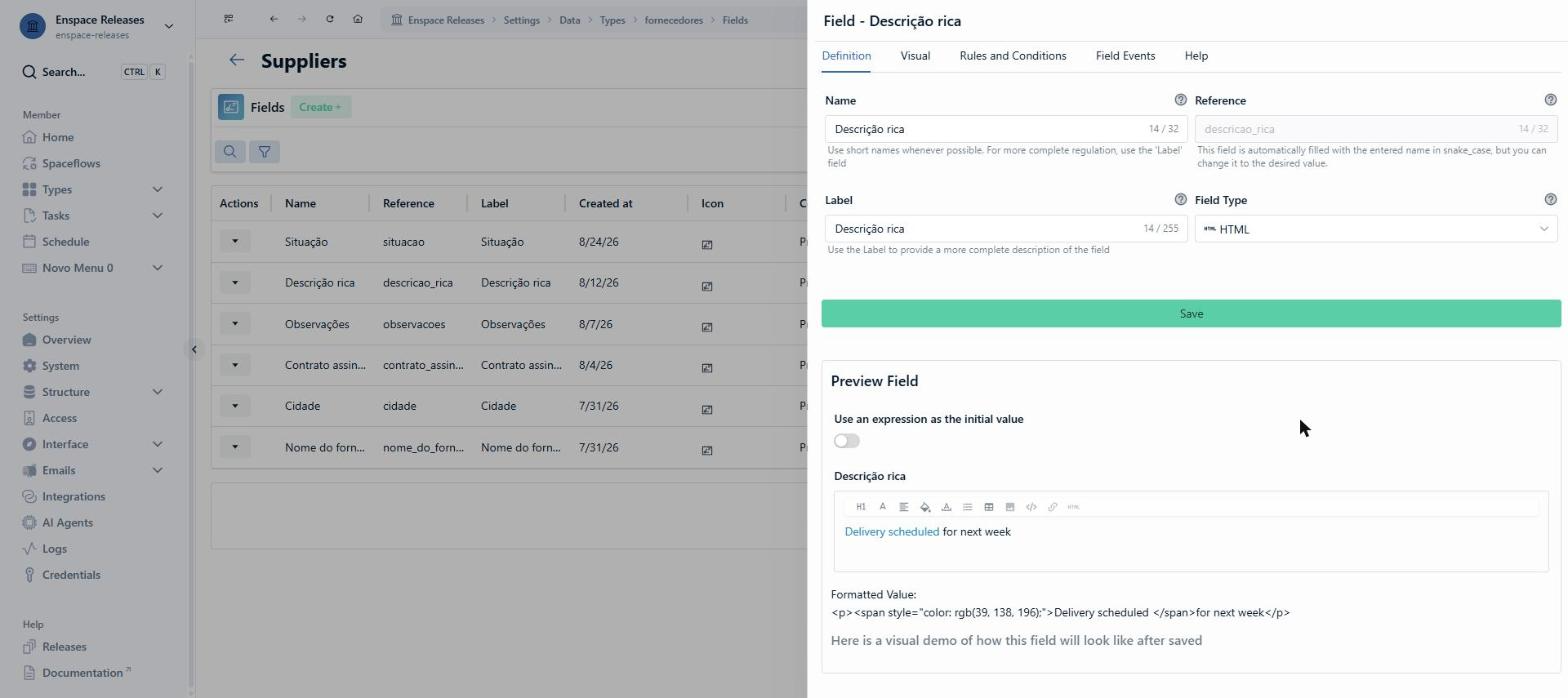Open the Enspace Releases workspace switcher chevron
This screenshot has height=698, width=1568.
pos(168,26)
